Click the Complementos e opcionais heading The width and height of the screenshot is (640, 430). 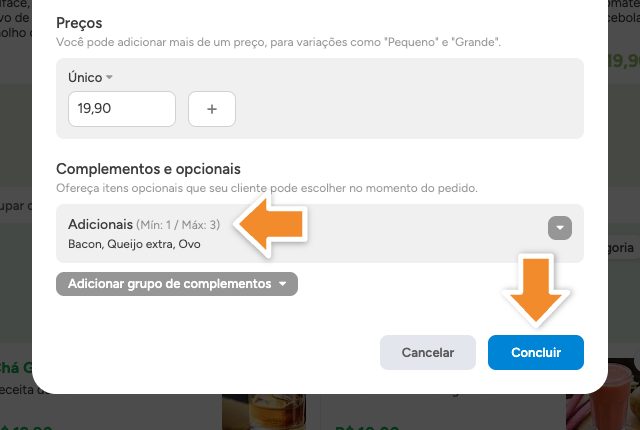(148, 169)
